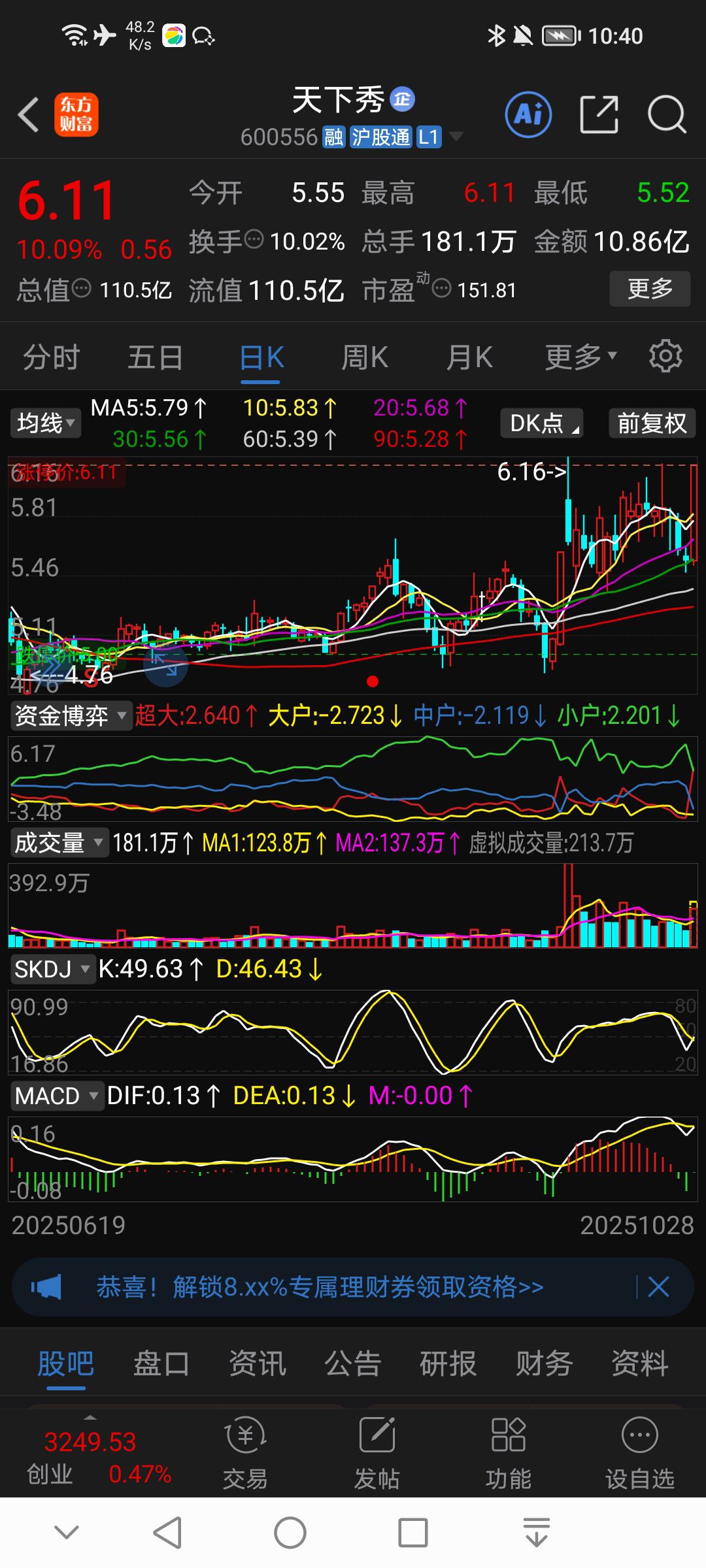Image resolution: width=706 pixels, height=1568 pixels.
Task: Tap the back arrow icon
Action: pos(29,115)
